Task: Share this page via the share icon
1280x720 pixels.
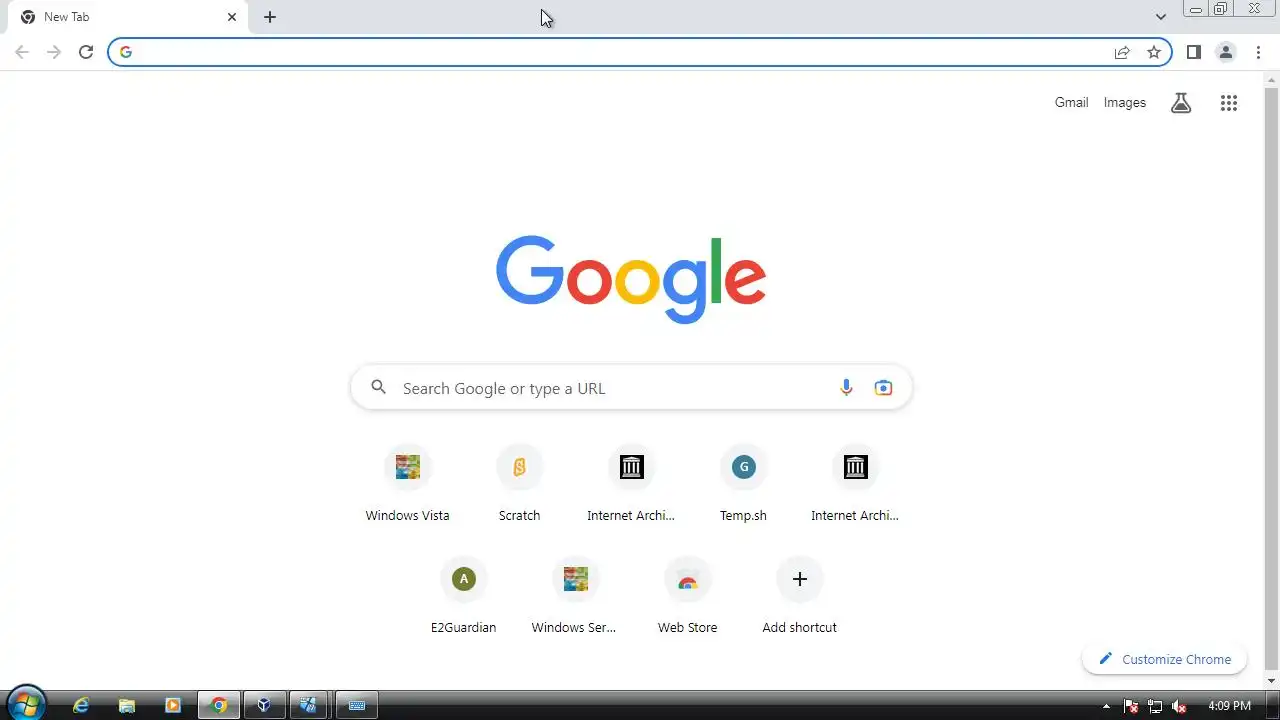Action: pos(1122,52)
